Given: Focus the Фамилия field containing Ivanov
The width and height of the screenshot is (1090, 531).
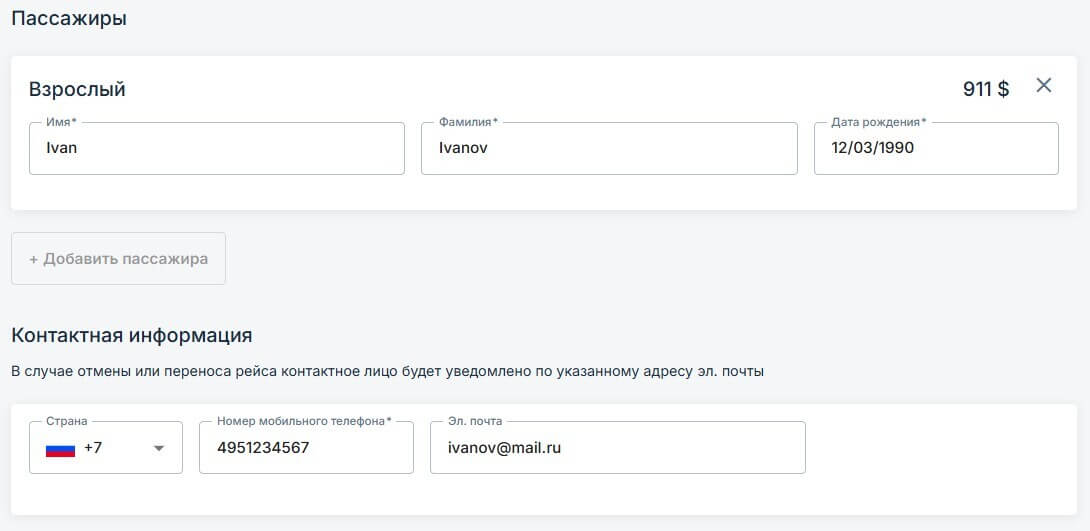Looking at the screenshot, I should (x=609, y=148).
